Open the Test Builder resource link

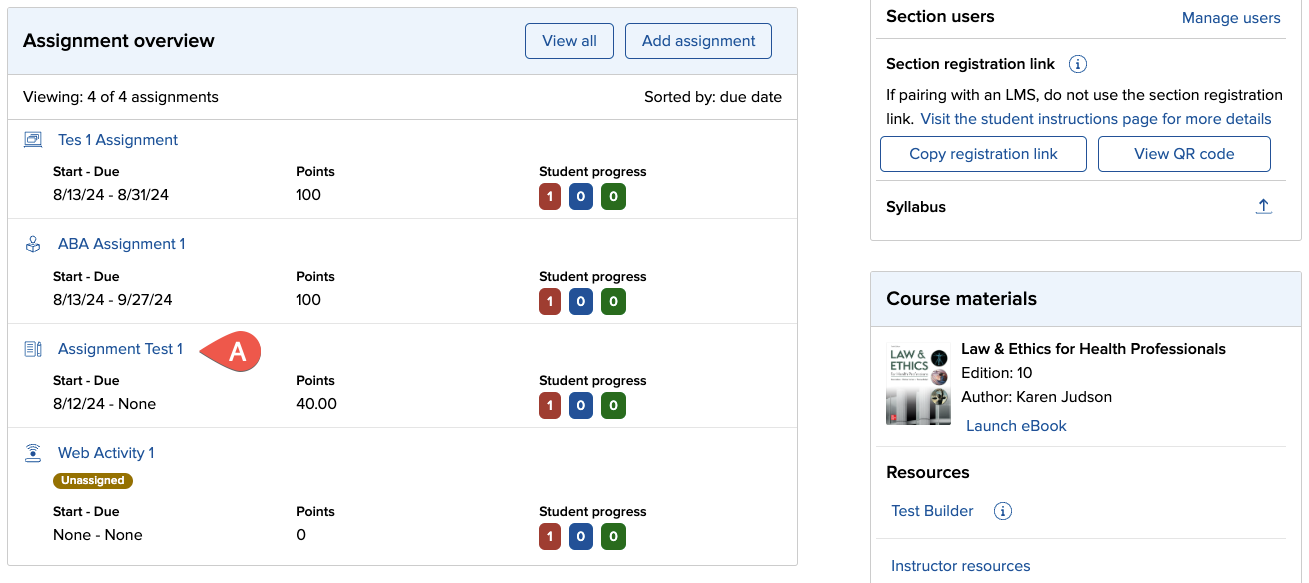click(932, 511)
